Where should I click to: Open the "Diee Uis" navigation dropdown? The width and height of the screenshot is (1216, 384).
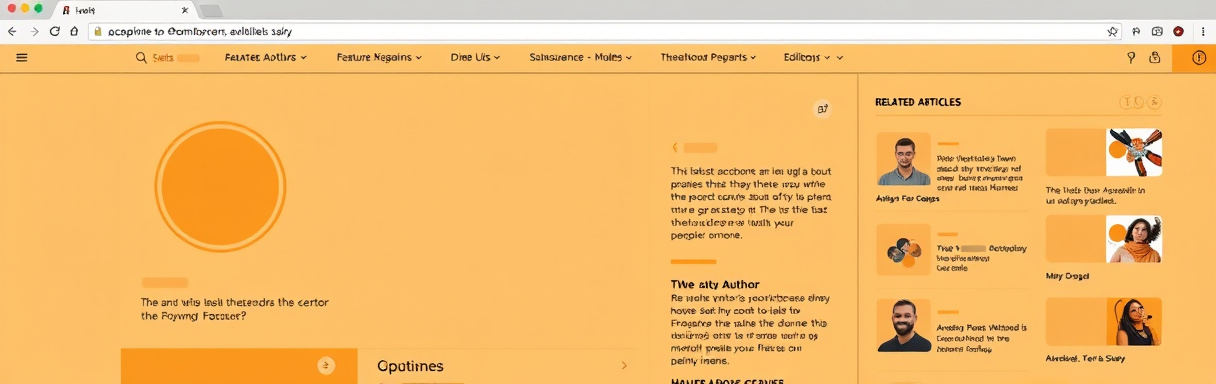click(x=476, y=58)
